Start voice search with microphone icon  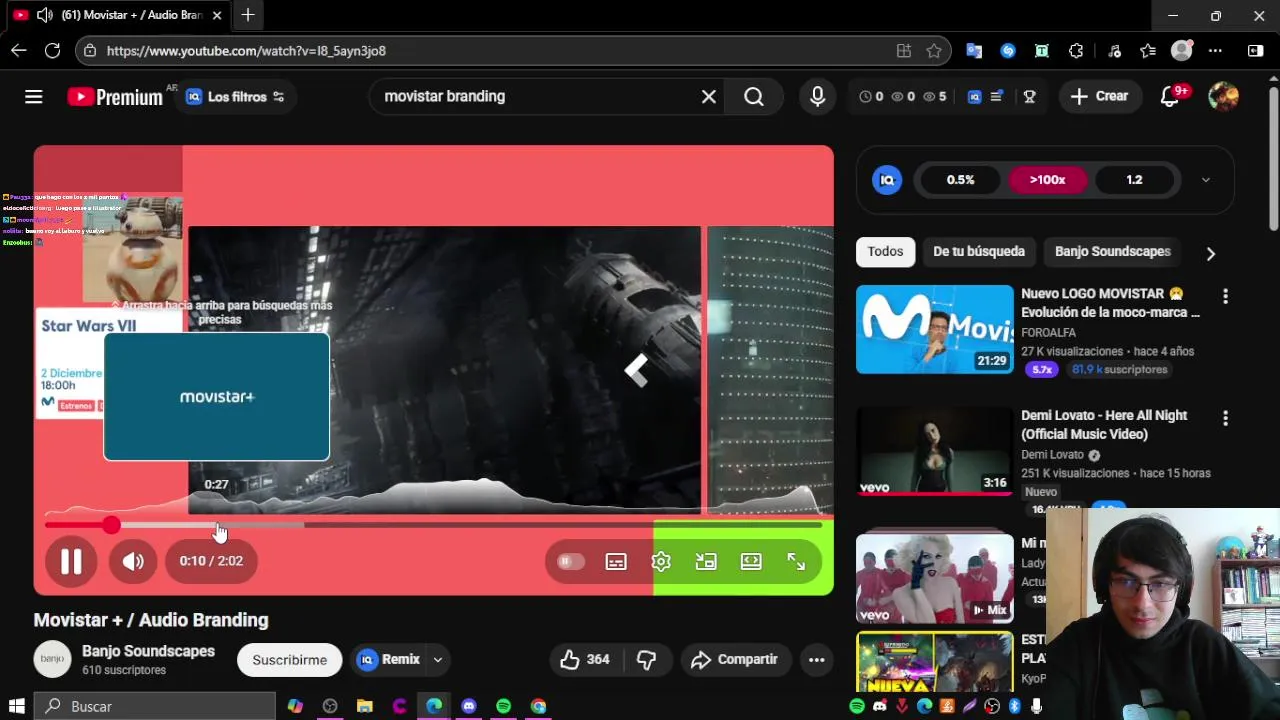pyautogui.click(x=818, y=97)
